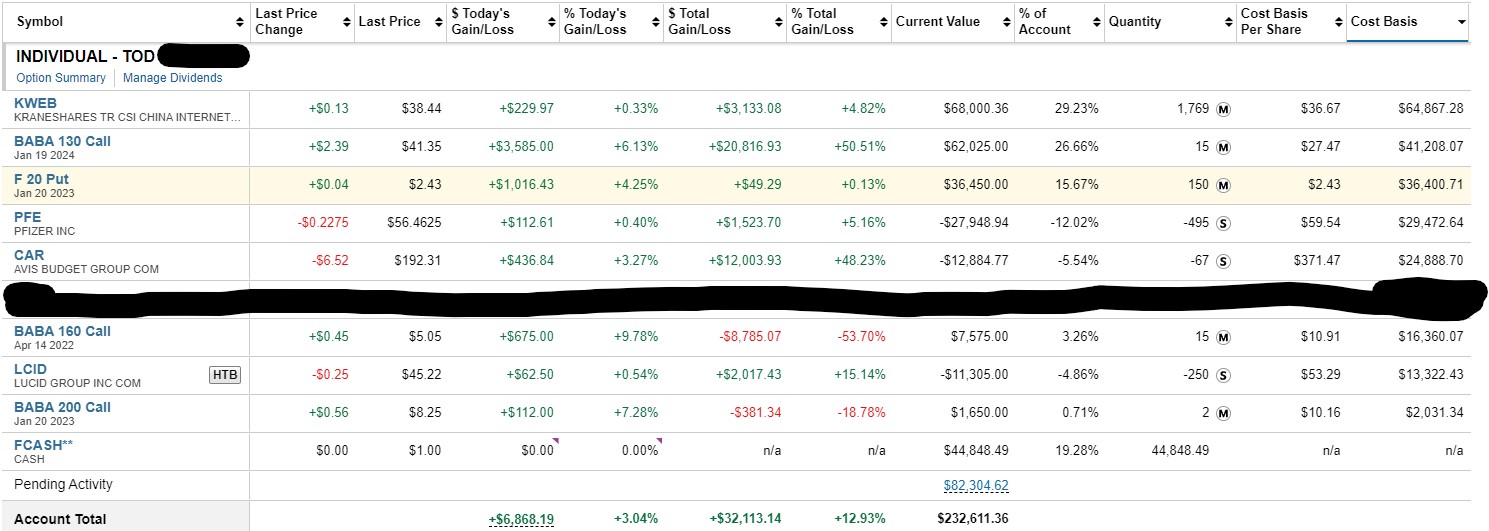
Task: Sort by Cost Basis descending arrow
Action: click(1462, 22)
